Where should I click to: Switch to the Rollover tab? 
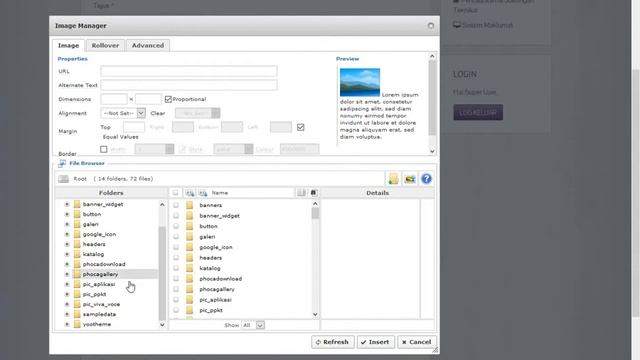pos(105,45)
